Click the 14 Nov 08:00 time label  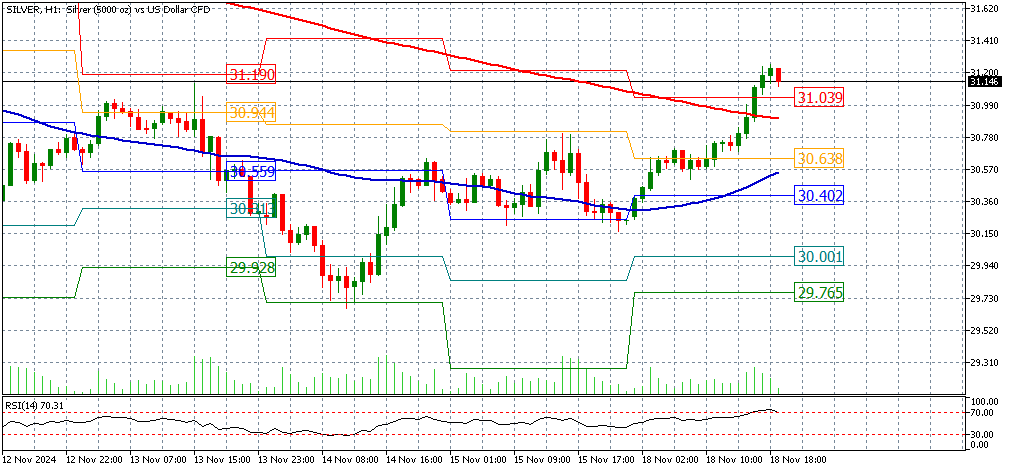coord(350,459)
